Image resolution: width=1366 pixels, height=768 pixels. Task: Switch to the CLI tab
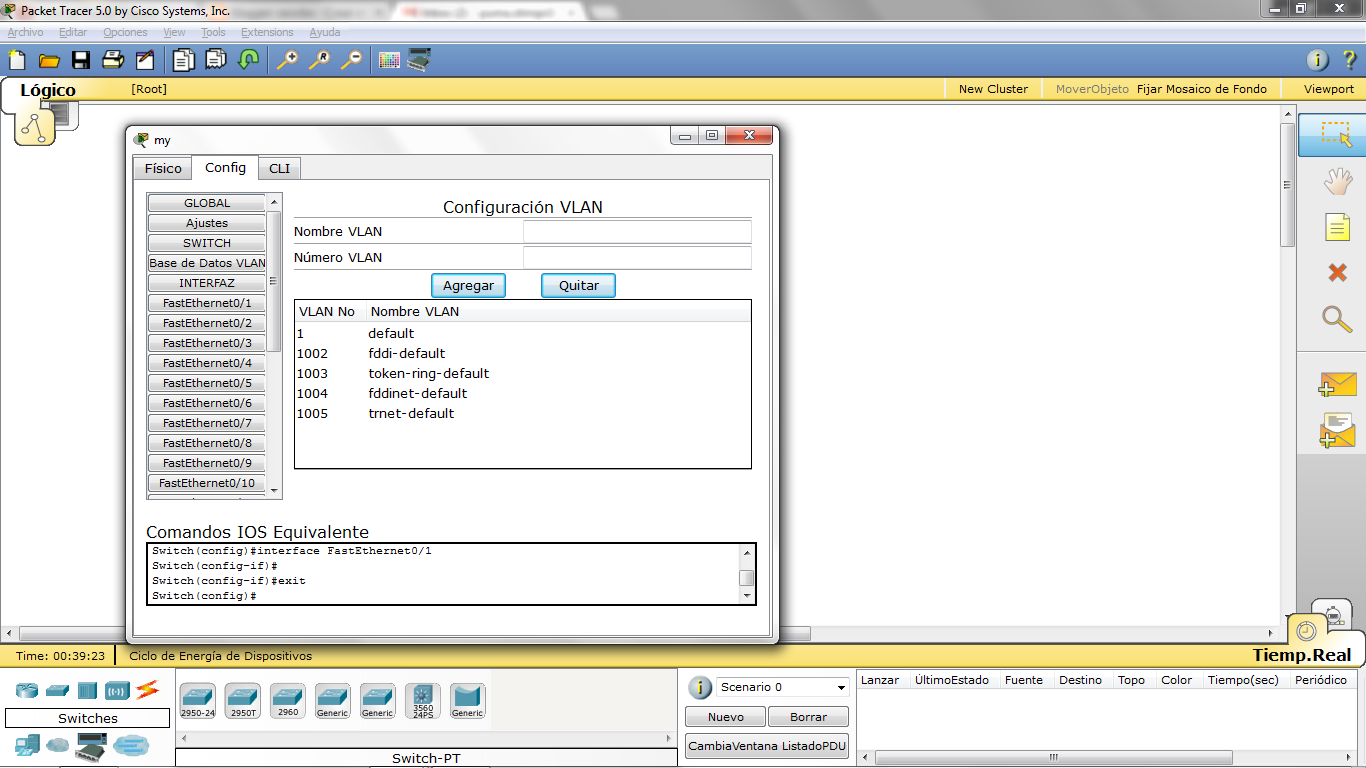[280, 168]
